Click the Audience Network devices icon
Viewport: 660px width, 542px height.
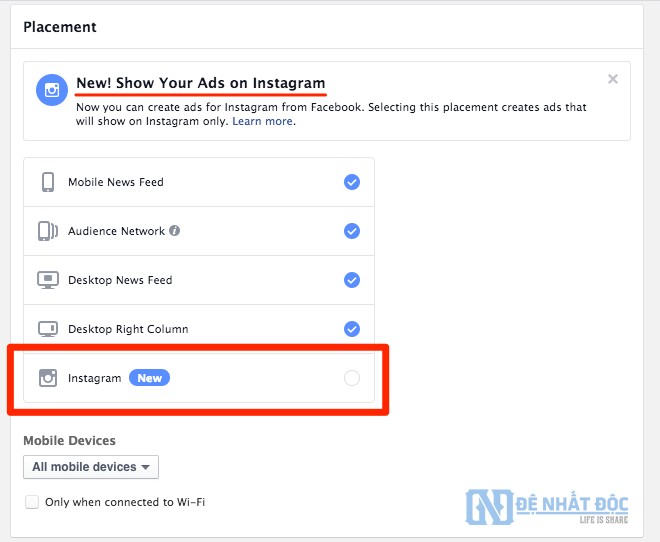(47, 231)
